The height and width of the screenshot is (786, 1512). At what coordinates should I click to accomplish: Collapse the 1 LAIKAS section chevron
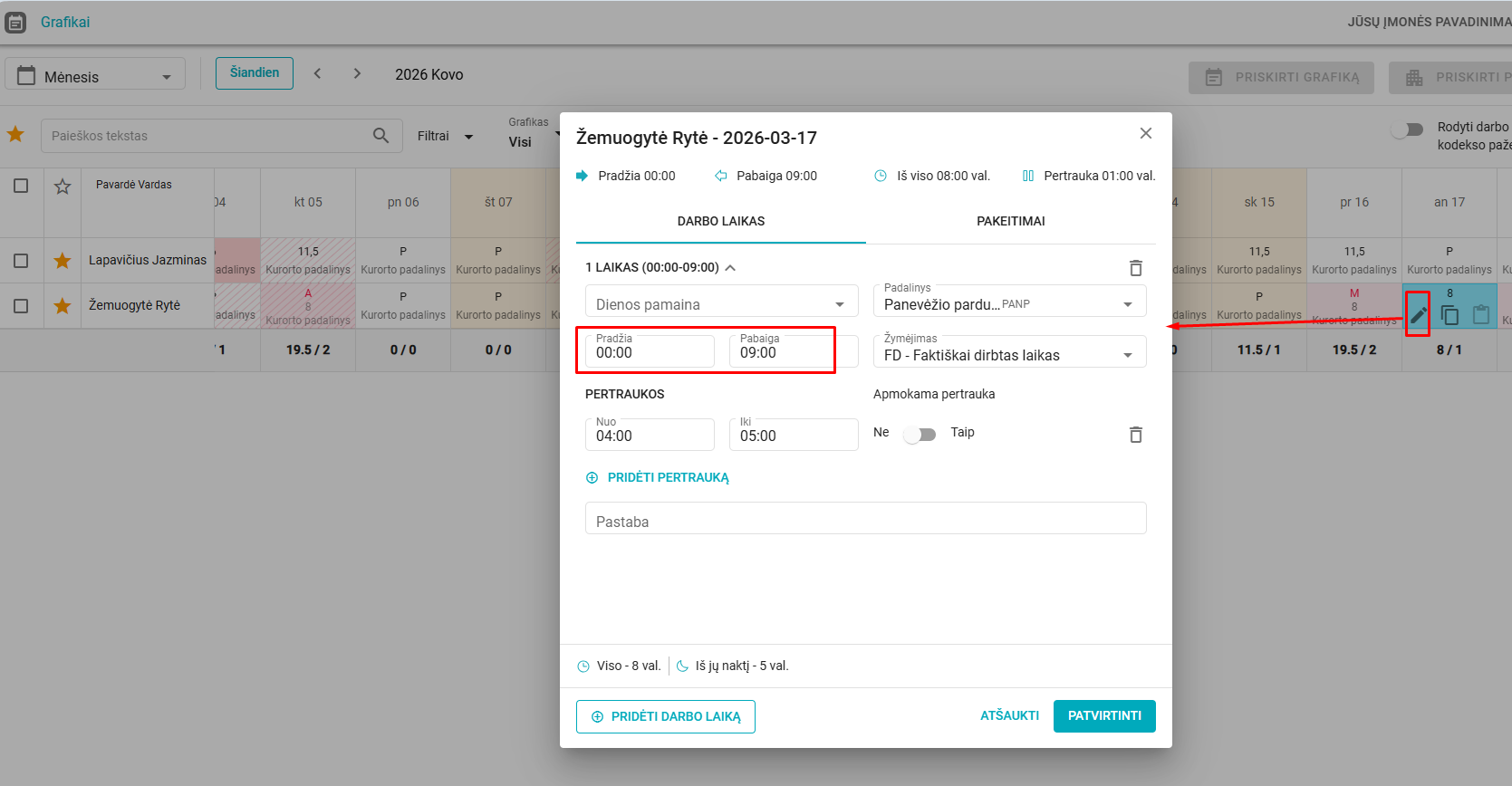pyautogui.click(x=730, y=268)
